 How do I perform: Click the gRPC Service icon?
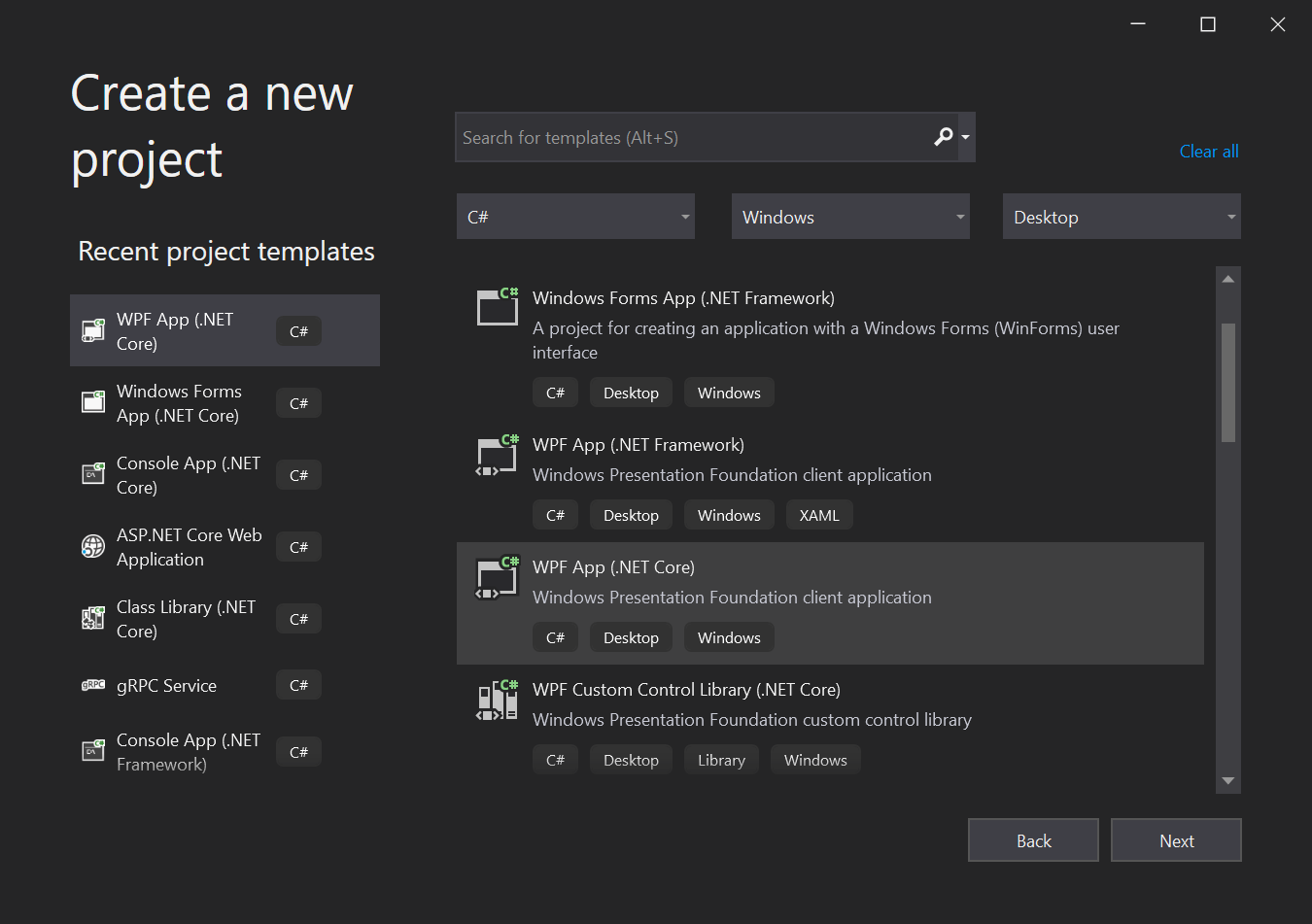[93, 685]
